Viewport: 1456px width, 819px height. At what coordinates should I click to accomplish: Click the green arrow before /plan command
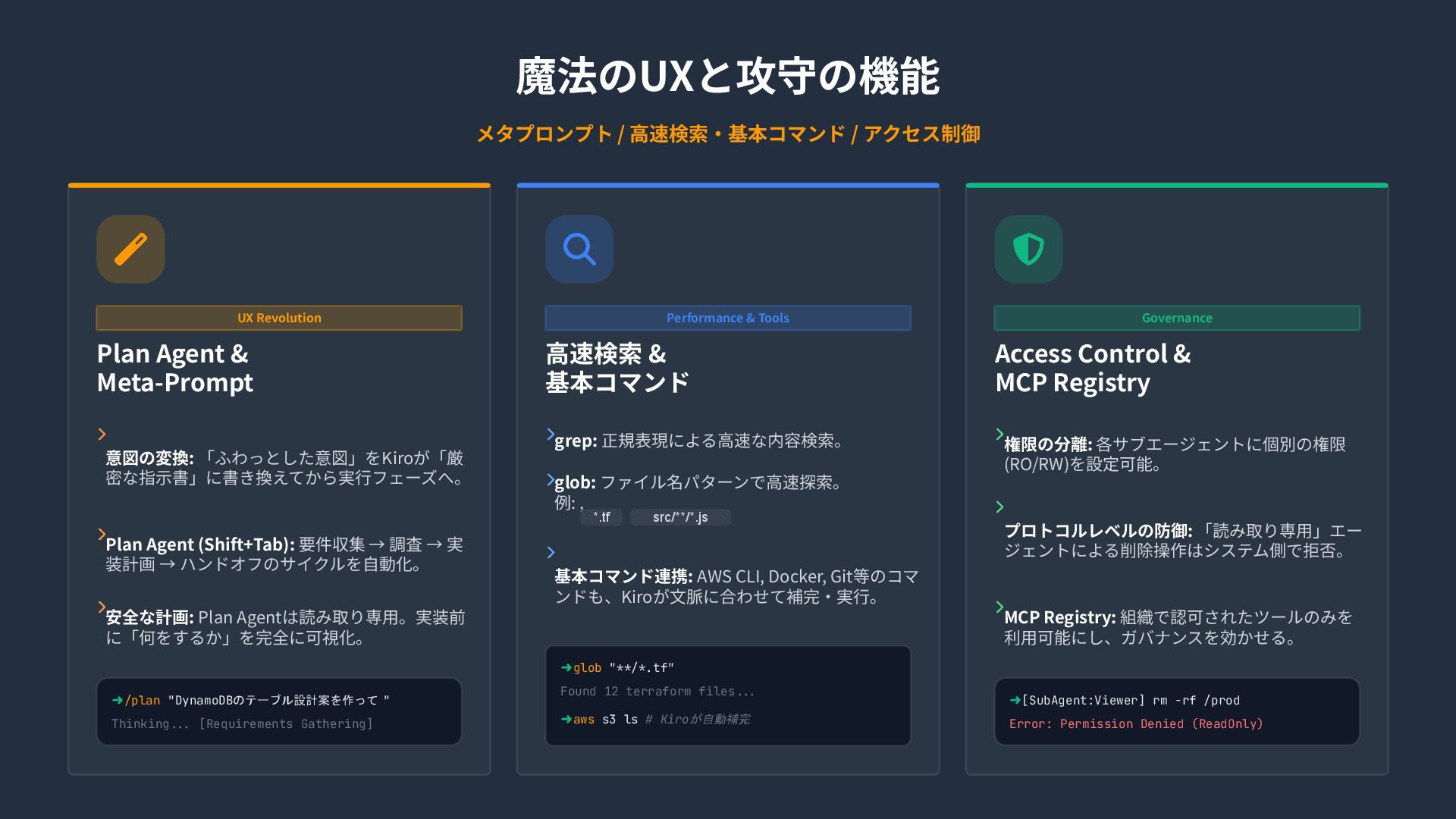pyautogui.click(x=118, y=700)
